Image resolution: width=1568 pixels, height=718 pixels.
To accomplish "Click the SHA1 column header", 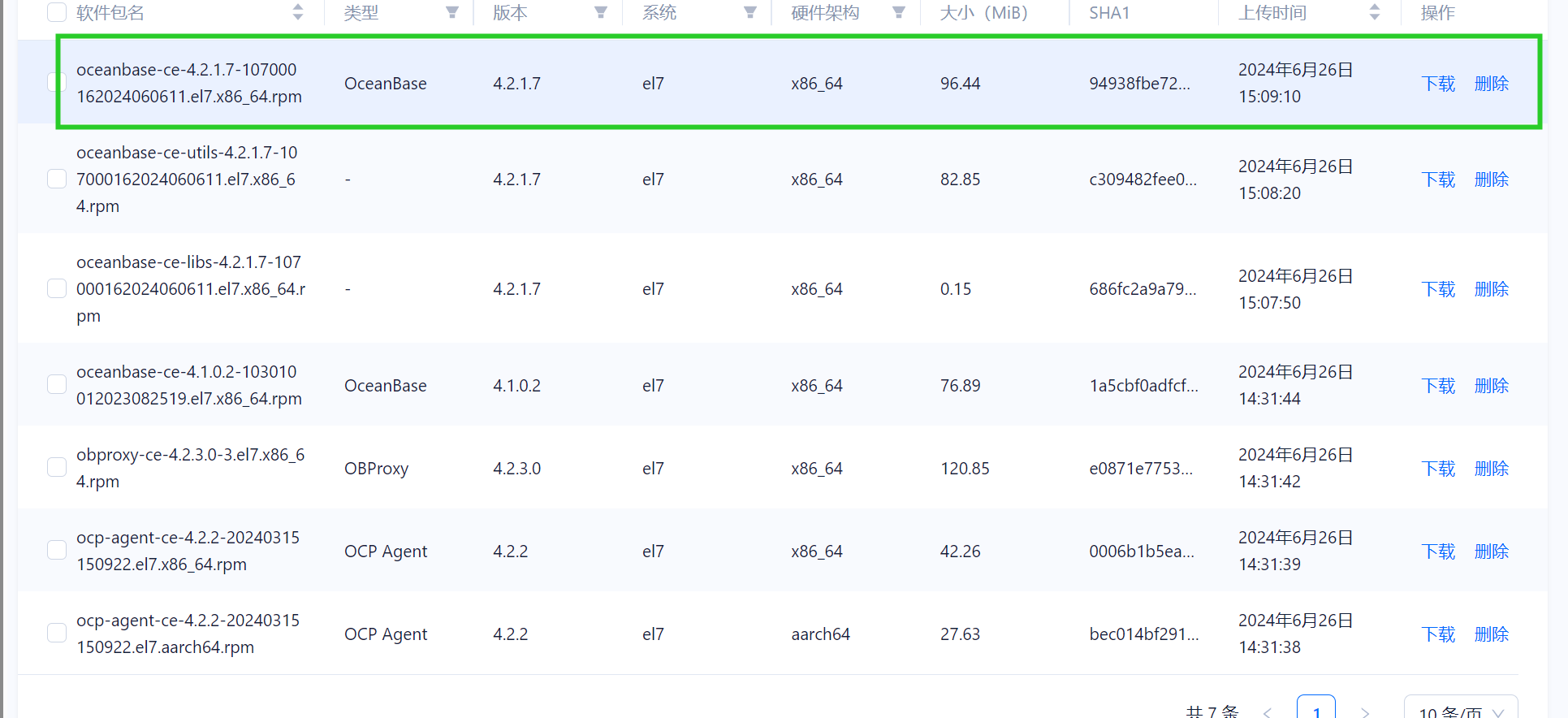I will click(1109, 12).
